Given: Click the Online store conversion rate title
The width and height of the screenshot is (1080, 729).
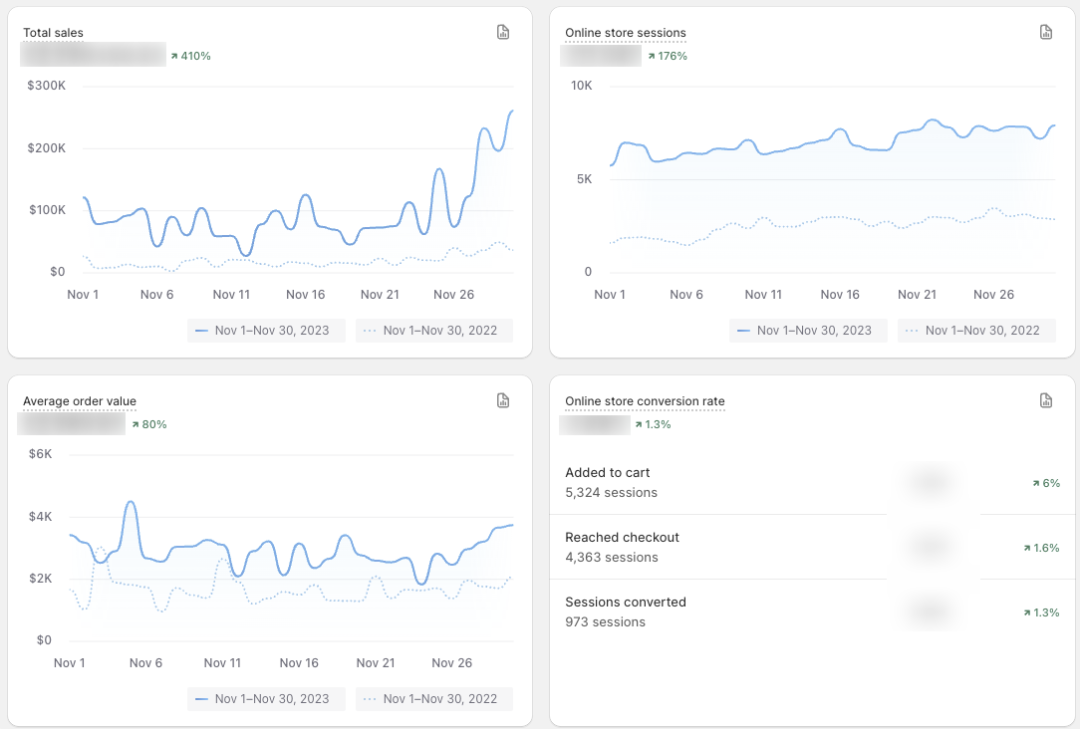Looking at the screenshot, I should [x=644, y=402].
